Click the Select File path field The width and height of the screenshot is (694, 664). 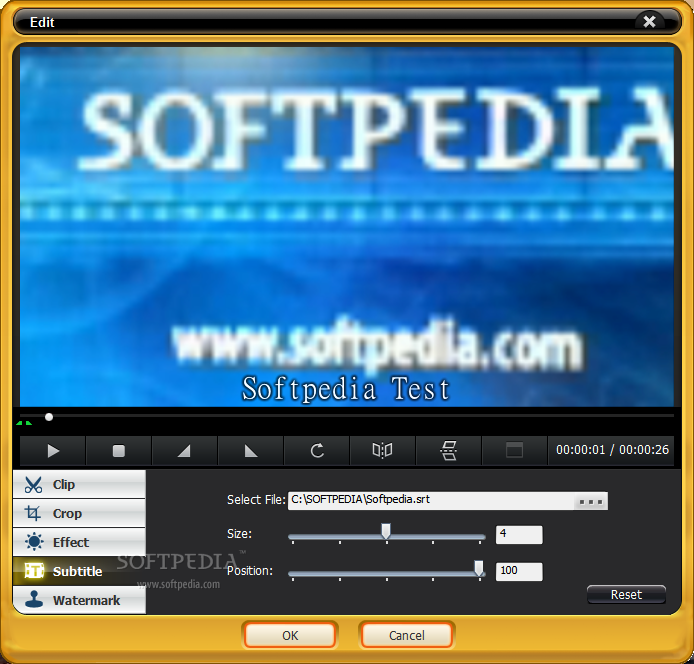coord(431,501)
